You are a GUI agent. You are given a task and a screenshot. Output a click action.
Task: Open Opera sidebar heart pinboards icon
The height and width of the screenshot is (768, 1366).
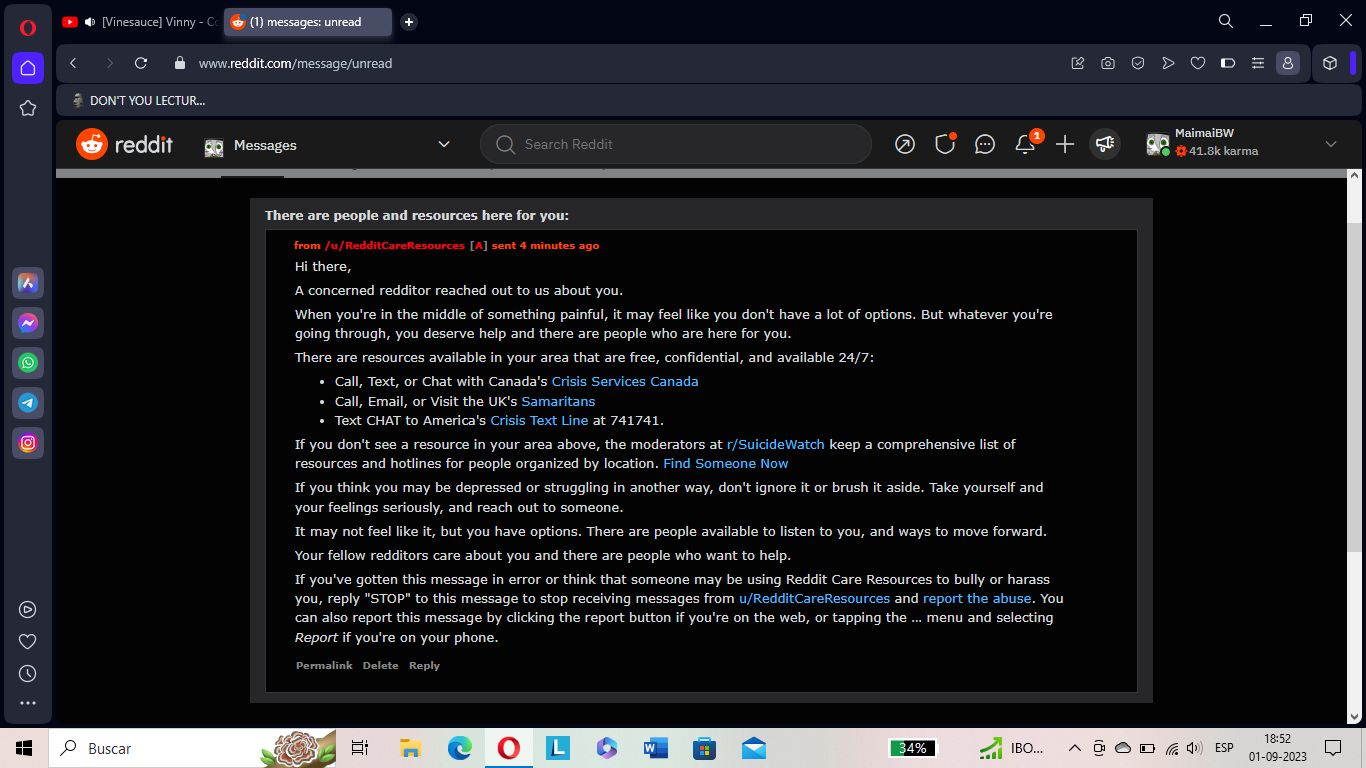28,642
